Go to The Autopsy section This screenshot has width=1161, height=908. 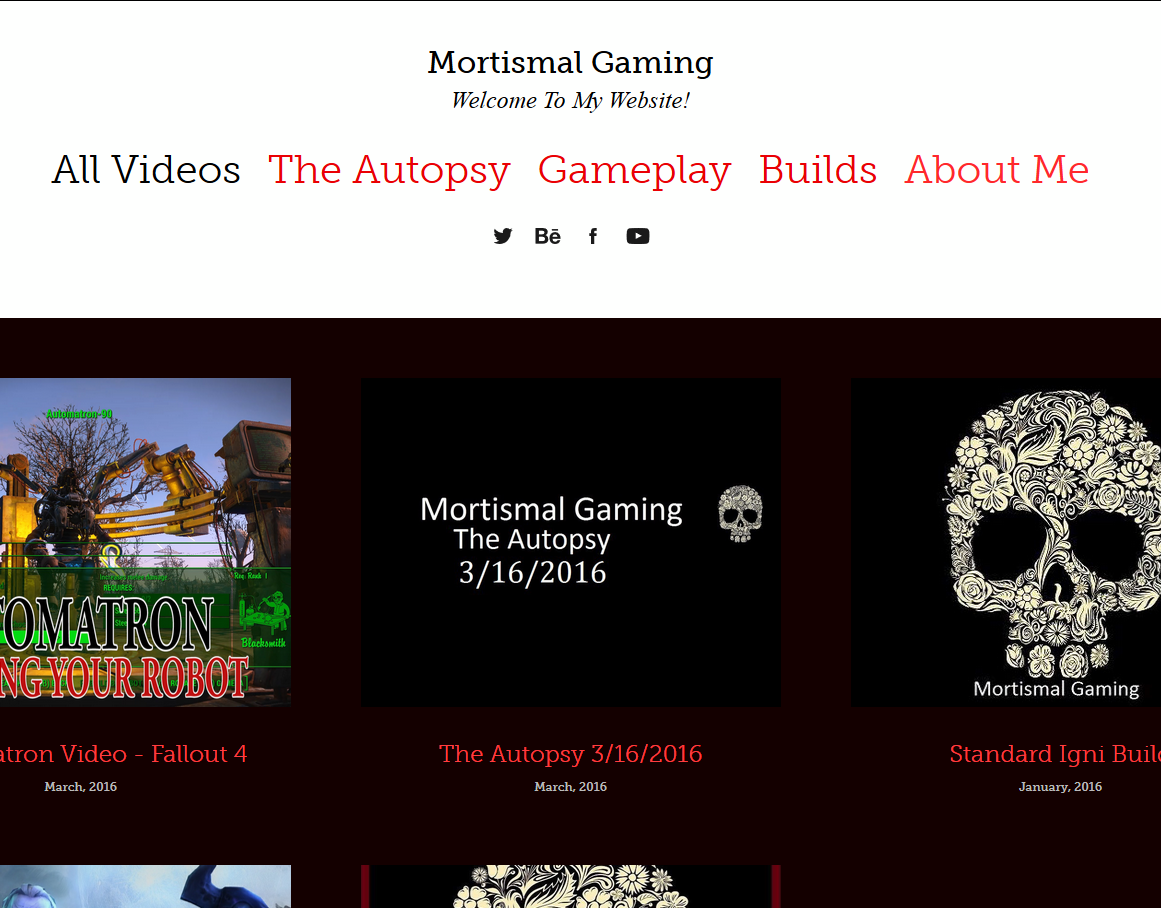(389, 170)
